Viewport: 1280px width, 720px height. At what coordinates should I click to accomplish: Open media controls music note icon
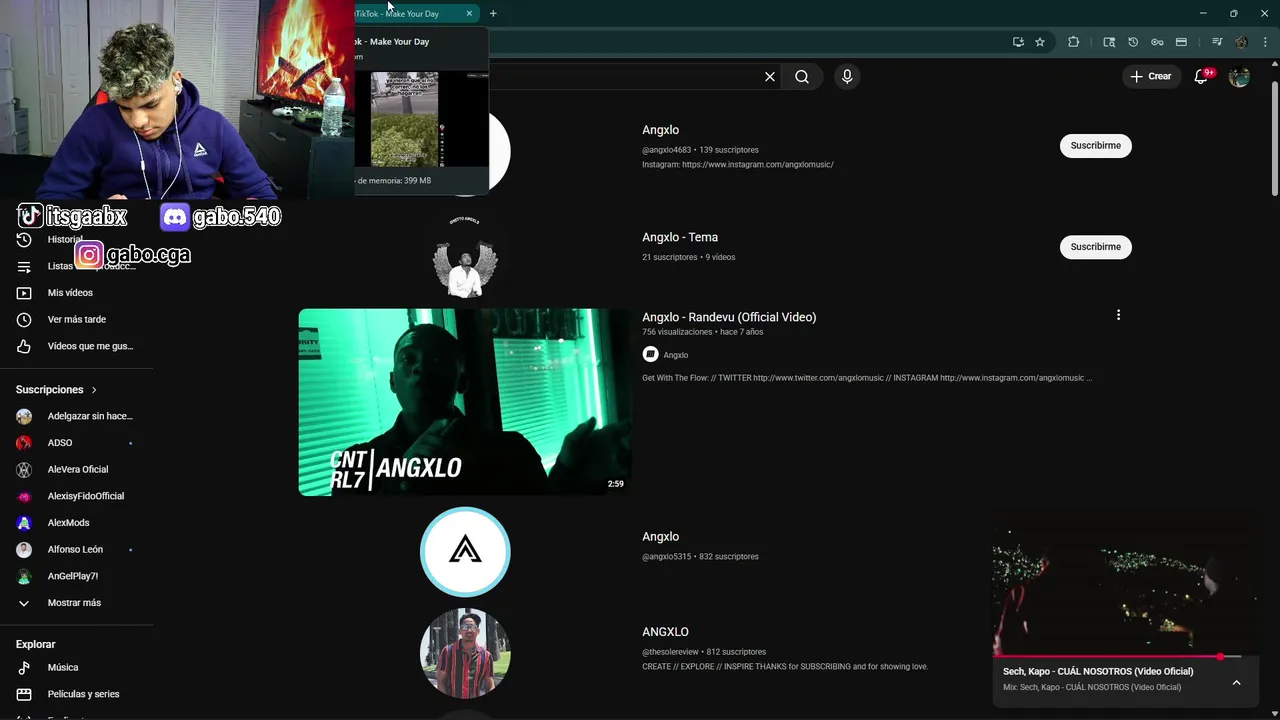(x=1217, y=42)
